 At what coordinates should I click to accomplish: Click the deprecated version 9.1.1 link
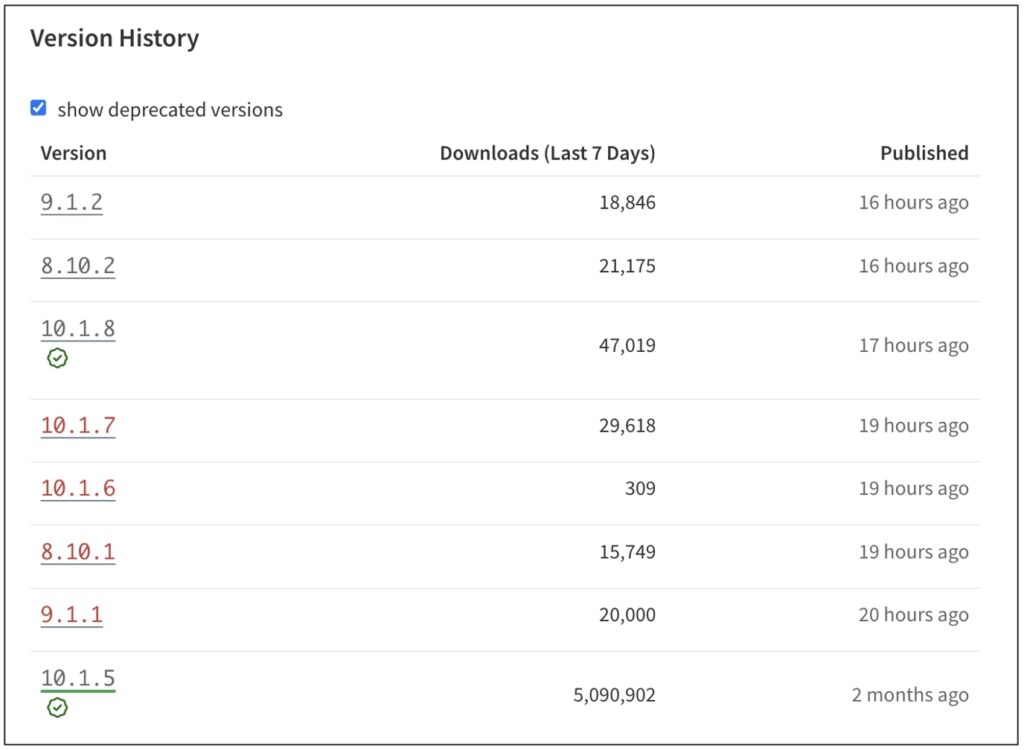point(71,614)
